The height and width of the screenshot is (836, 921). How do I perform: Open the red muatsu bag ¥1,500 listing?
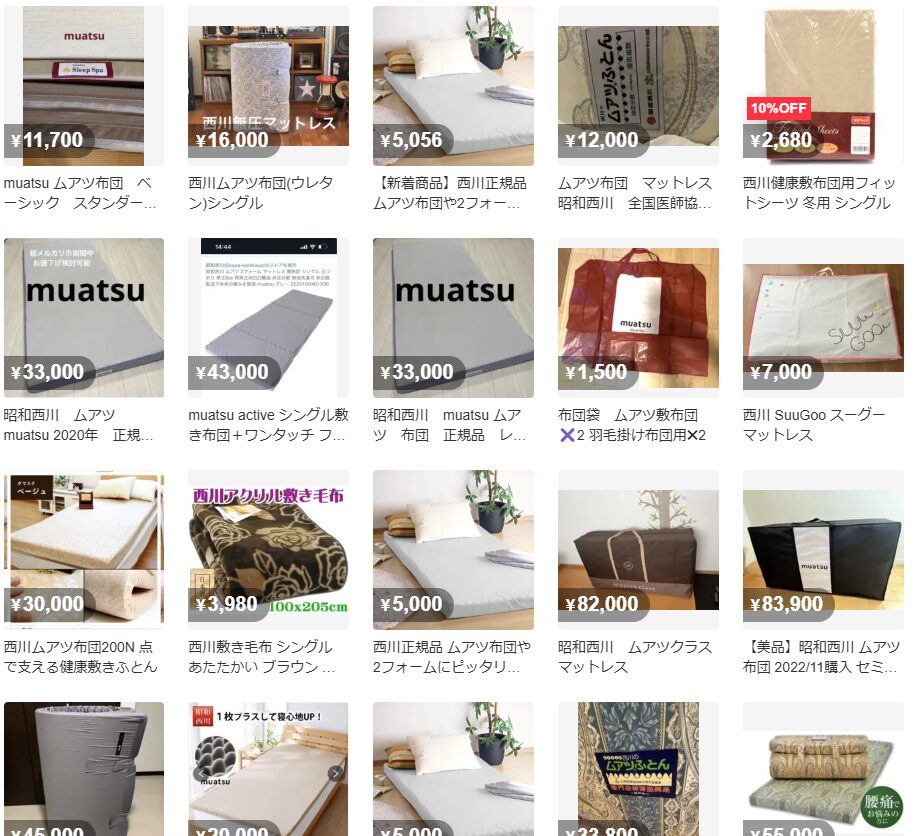coord(638,318)
